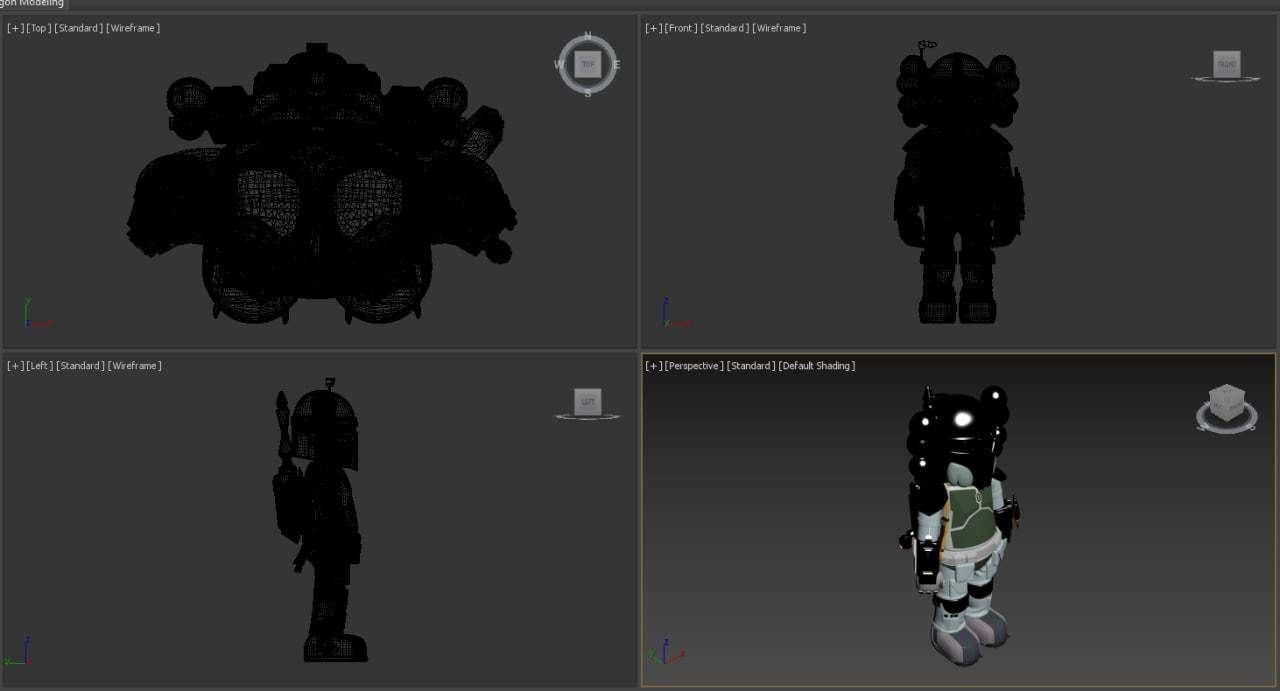Open the [Standard] menu in Top viewport
This screenshot has height=691, width=1280.
[x=78, y=28]
